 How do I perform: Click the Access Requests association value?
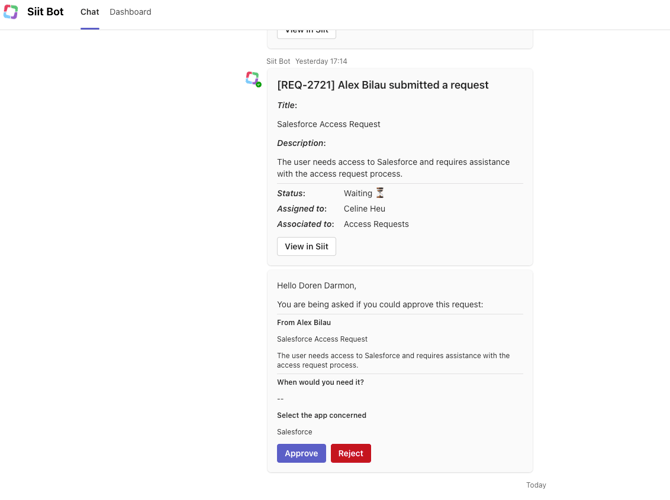click(x=376, y=224)
